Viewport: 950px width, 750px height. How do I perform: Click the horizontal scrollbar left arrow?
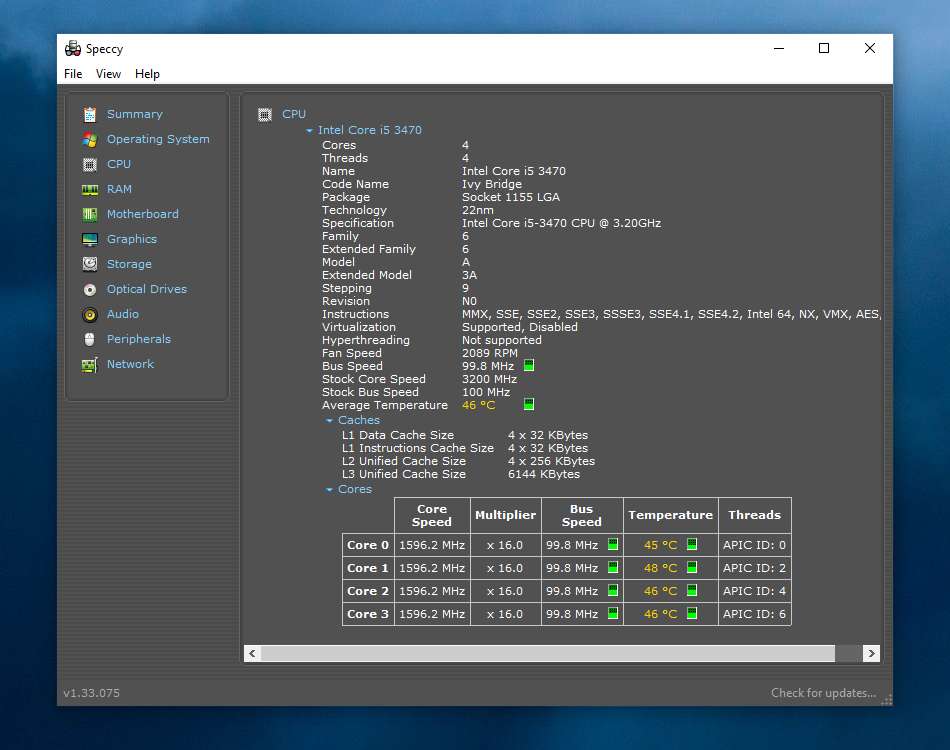coord(253,654)
